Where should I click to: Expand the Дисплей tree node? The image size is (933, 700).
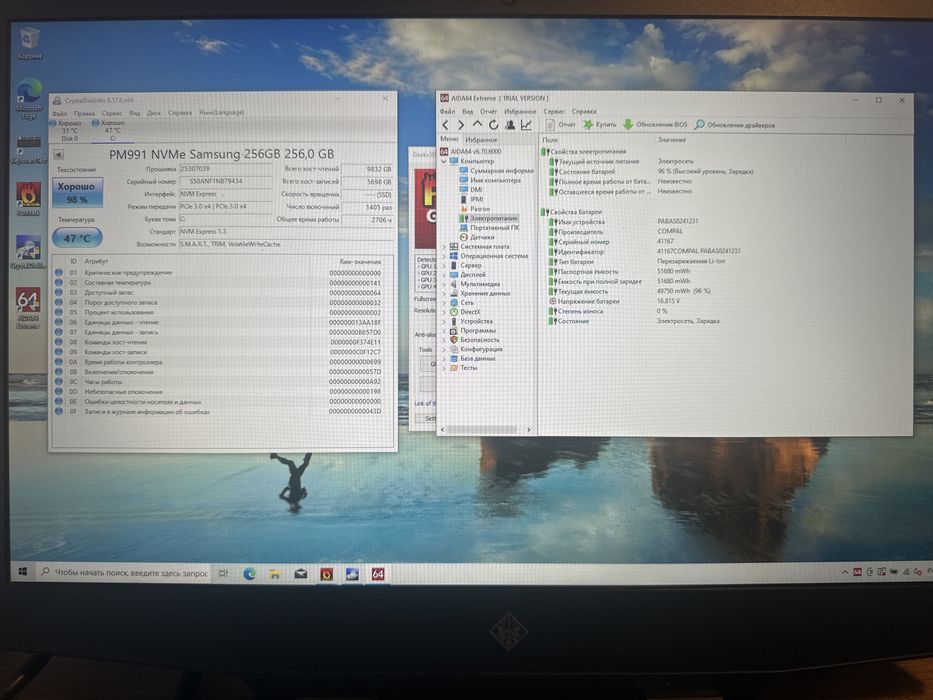pos(443,275)
